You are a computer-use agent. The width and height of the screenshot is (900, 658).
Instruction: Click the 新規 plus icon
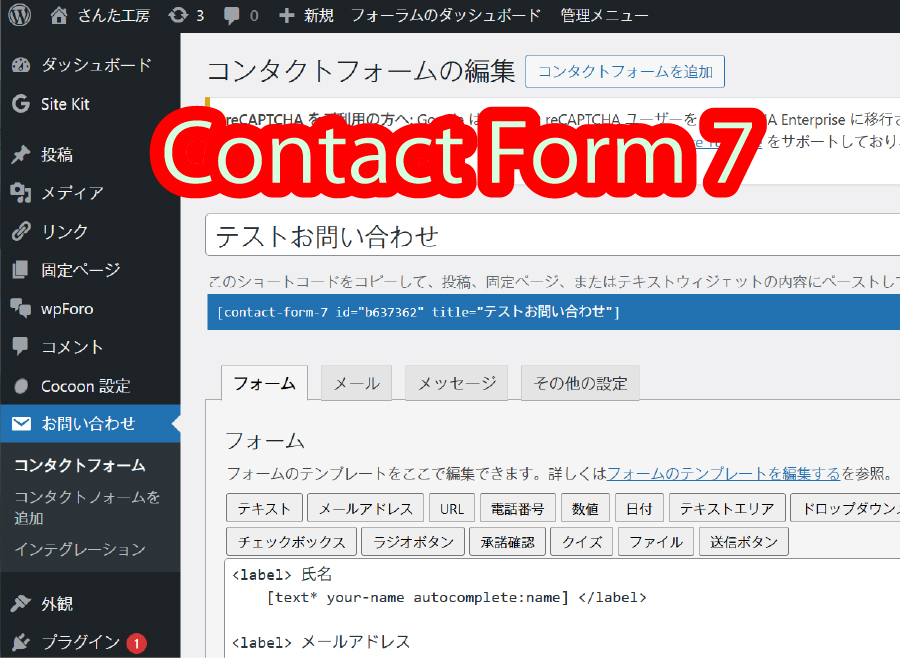click(x=287, y=16)
